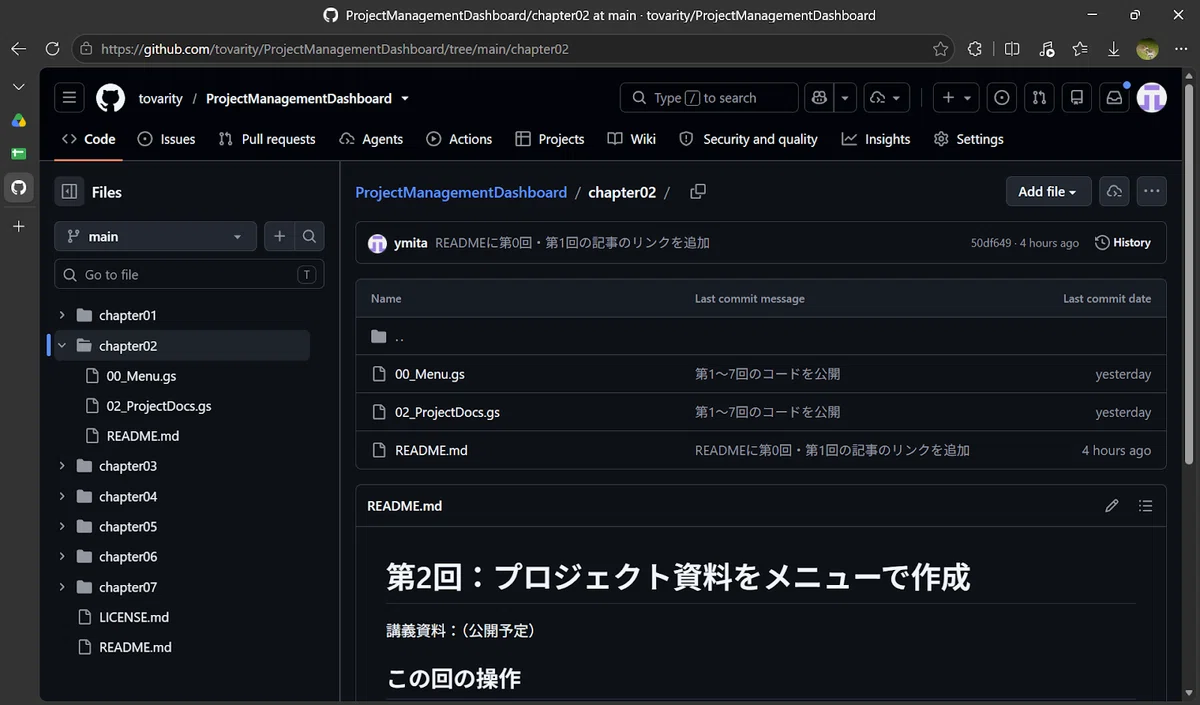The image size is (1200, 705).
Task: Copy the chapter02 path to clipboard
Action: coord(698,192)
